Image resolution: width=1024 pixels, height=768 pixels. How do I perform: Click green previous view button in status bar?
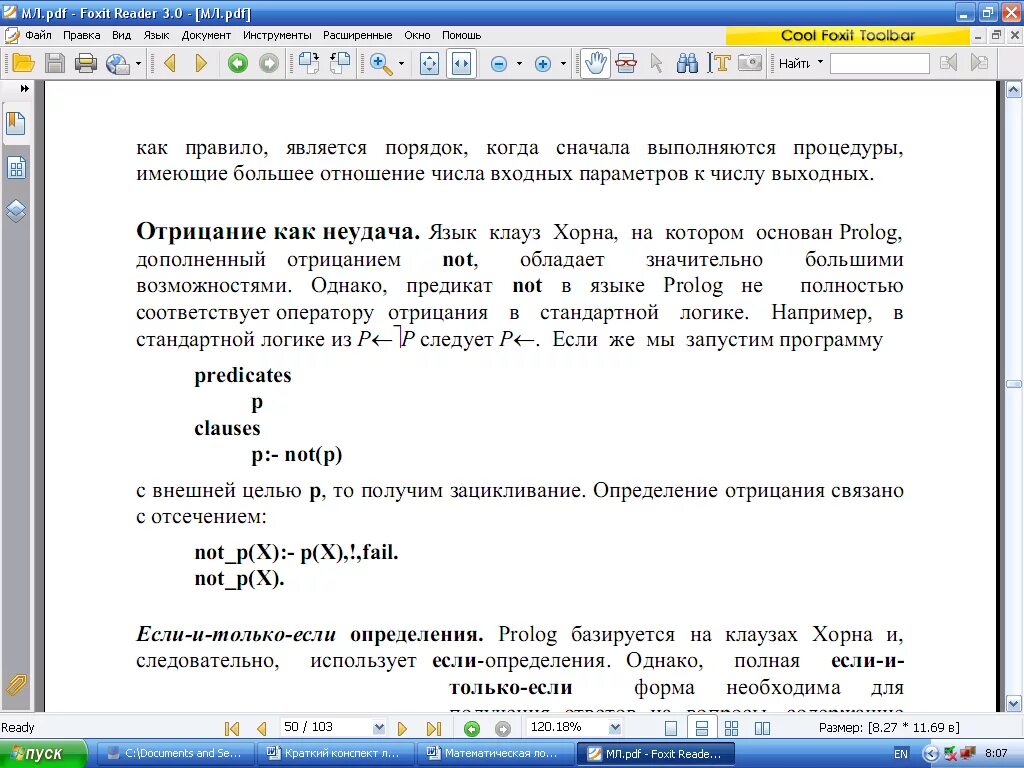(x=472, y=728)
